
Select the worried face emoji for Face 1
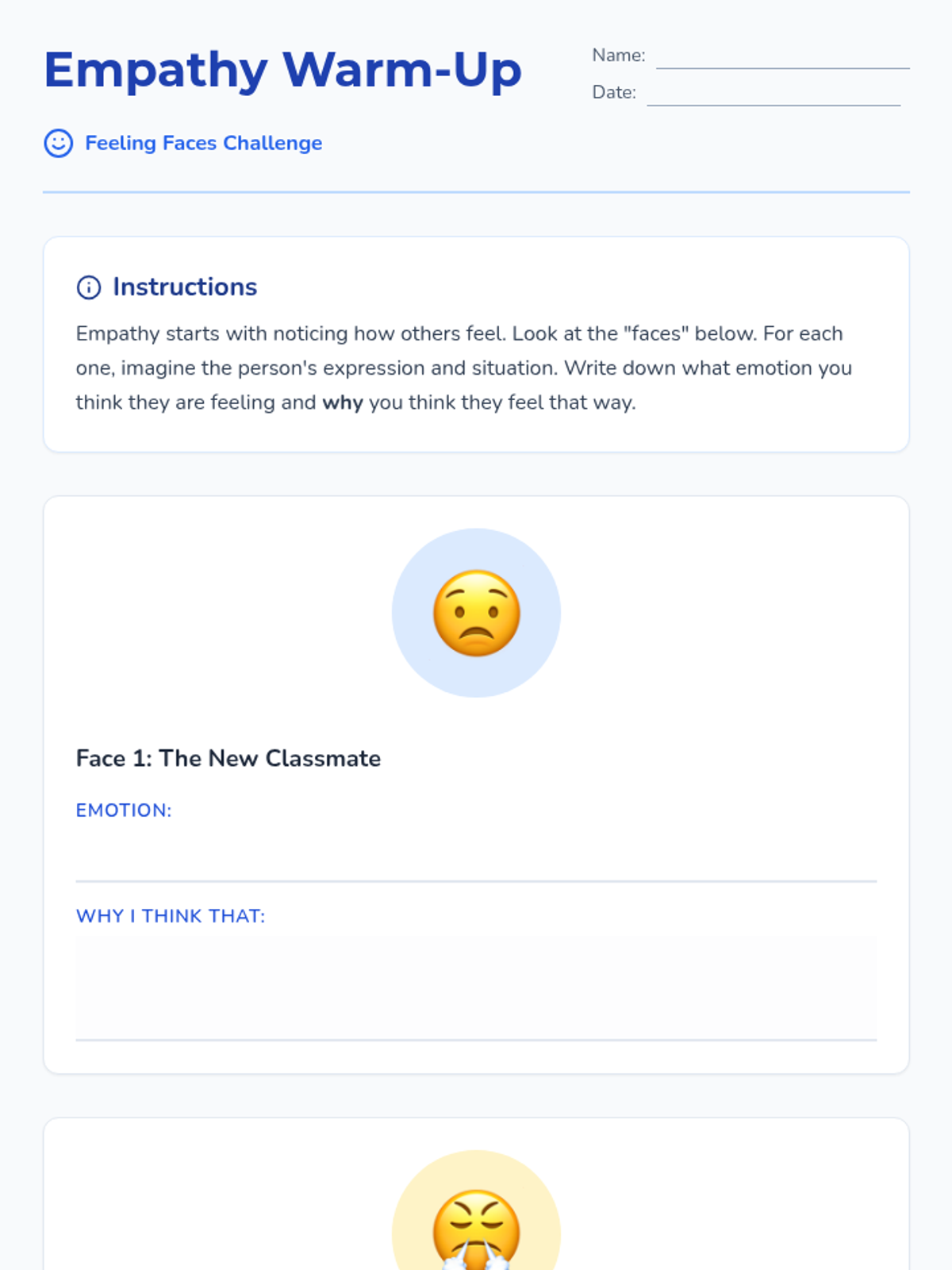[476, 613]
